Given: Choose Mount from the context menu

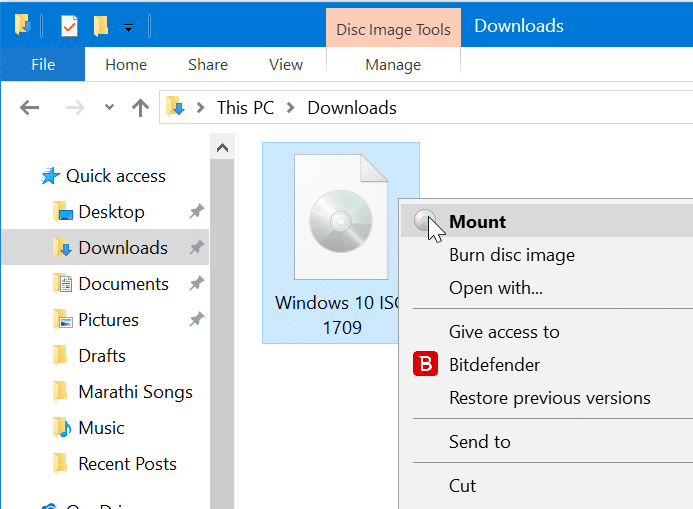Looking at the screenshot, I should [x=477, y=222].
